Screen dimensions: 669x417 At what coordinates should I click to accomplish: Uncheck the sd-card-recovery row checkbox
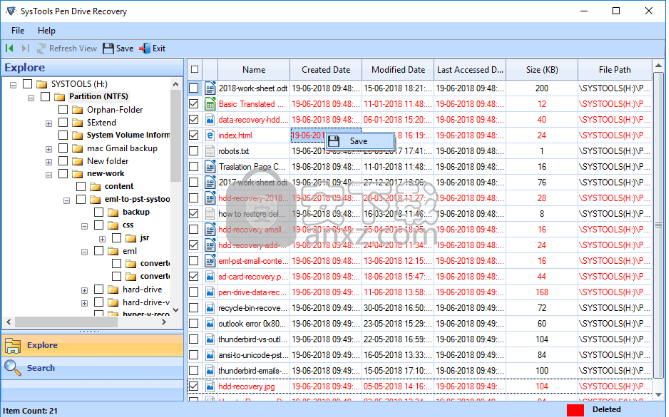tap(194, 277)
